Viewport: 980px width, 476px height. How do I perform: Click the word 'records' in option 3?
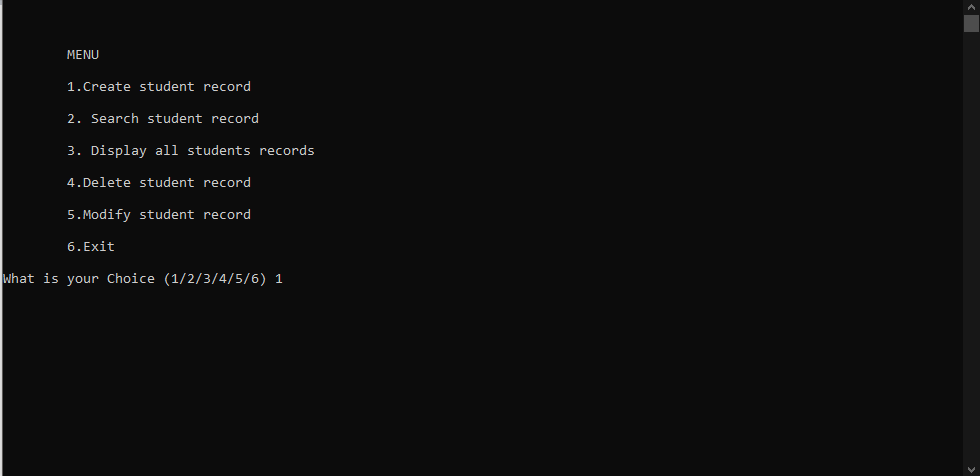click(287, 151)
